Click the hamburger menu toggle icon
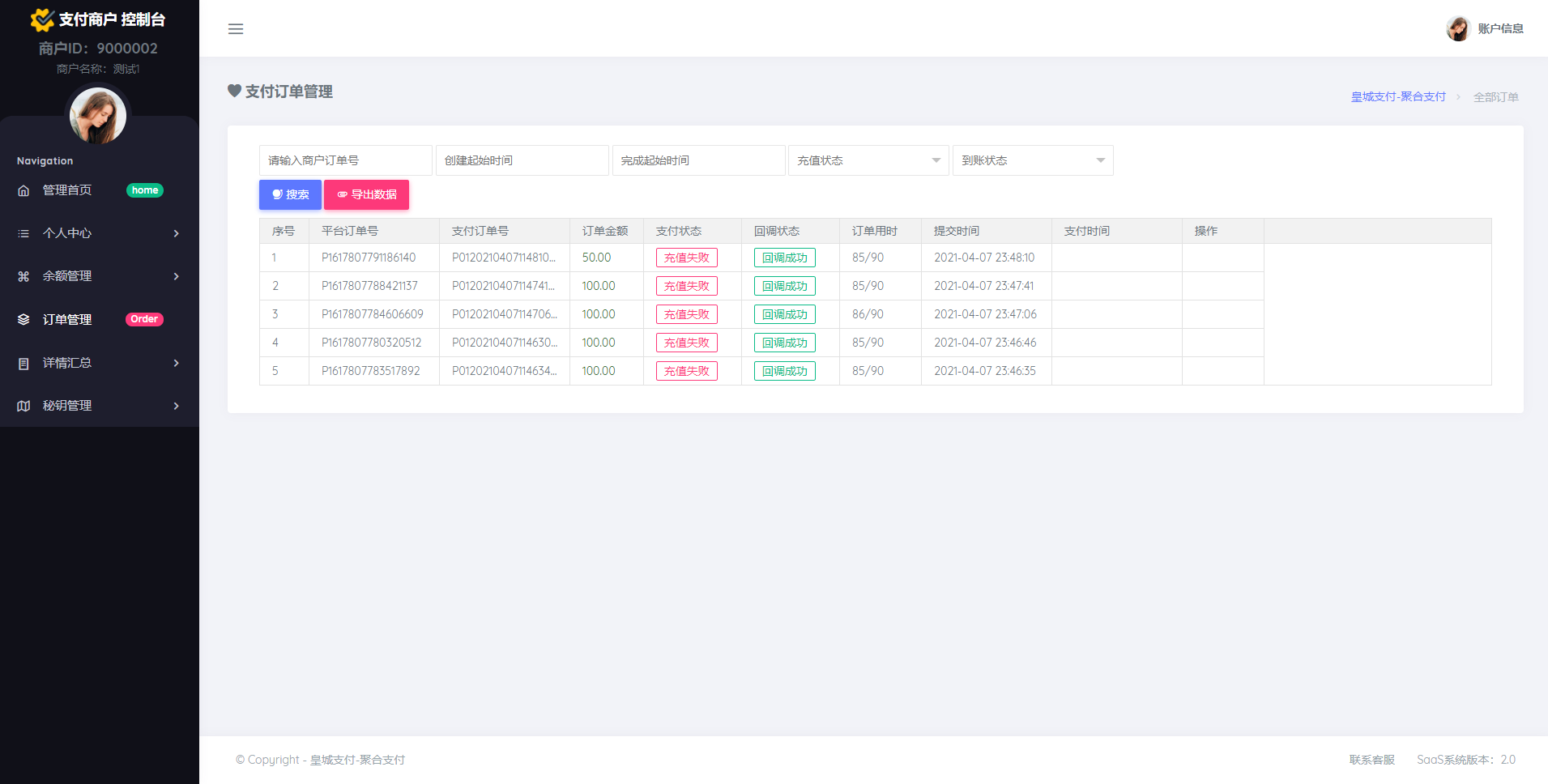 [x=236, y=29]
